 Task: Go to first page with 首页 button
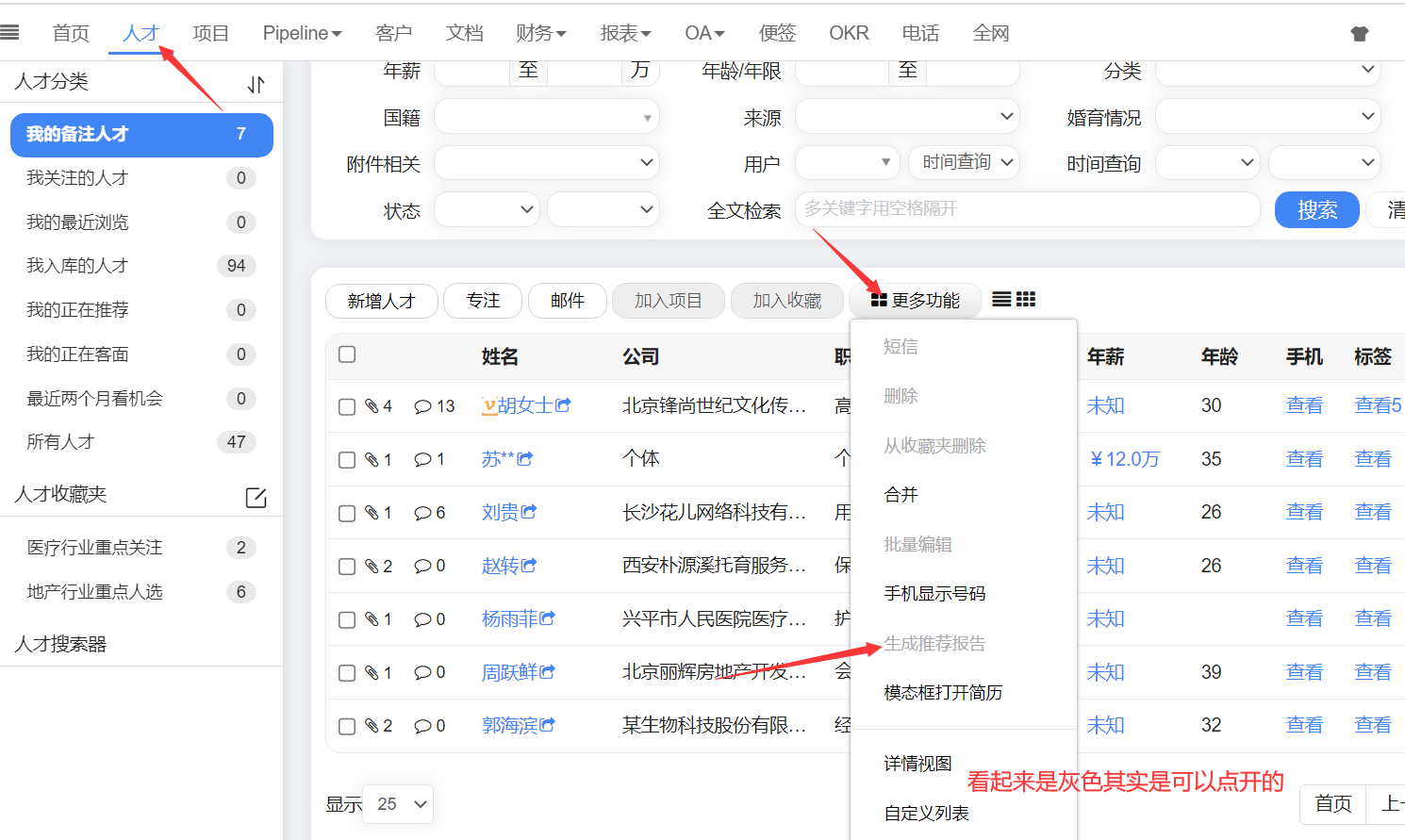(x=1333, y=804)
